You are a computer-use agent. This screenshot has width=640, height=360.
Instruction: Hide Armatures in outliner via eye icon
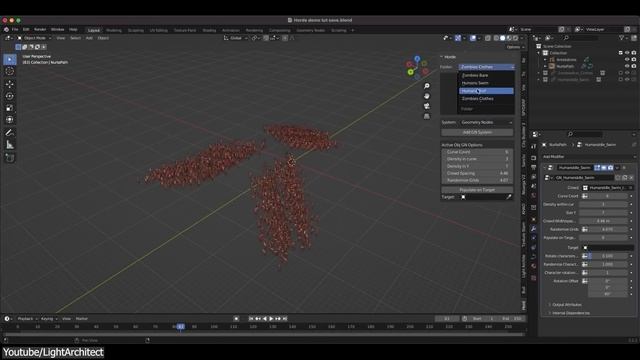click(627, 60)
